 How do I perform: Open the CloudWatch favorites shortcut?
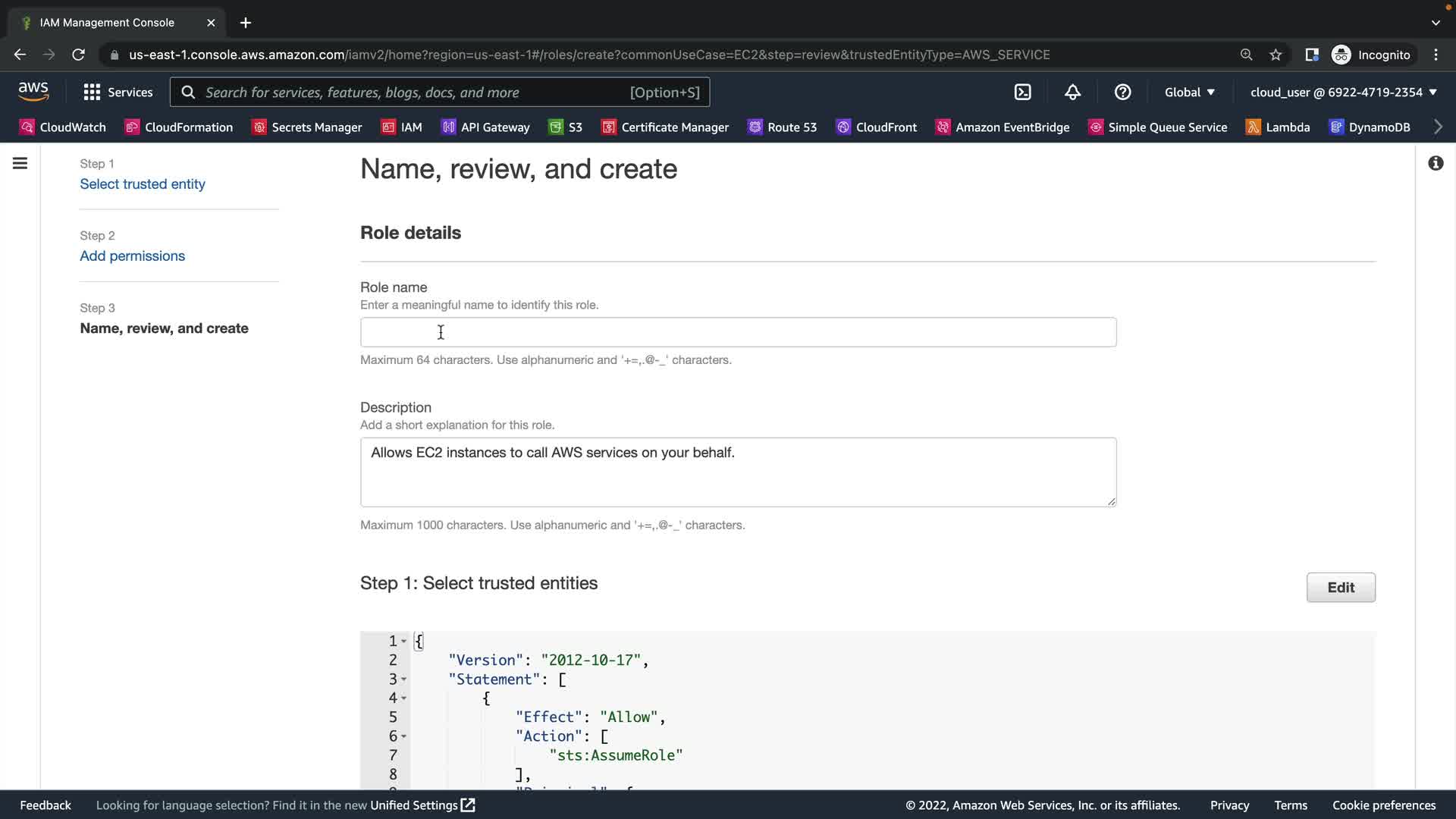(x=62, y=127)
